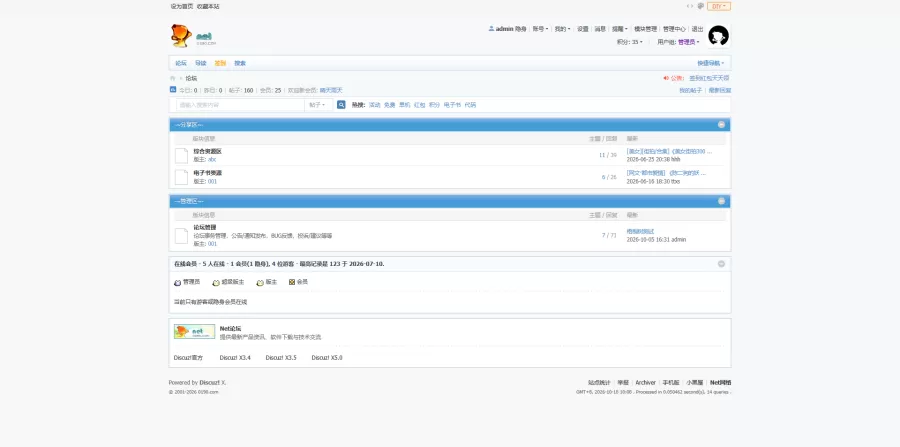Collapse the online members panel
The image size is (900, 447).
[721, 264]
